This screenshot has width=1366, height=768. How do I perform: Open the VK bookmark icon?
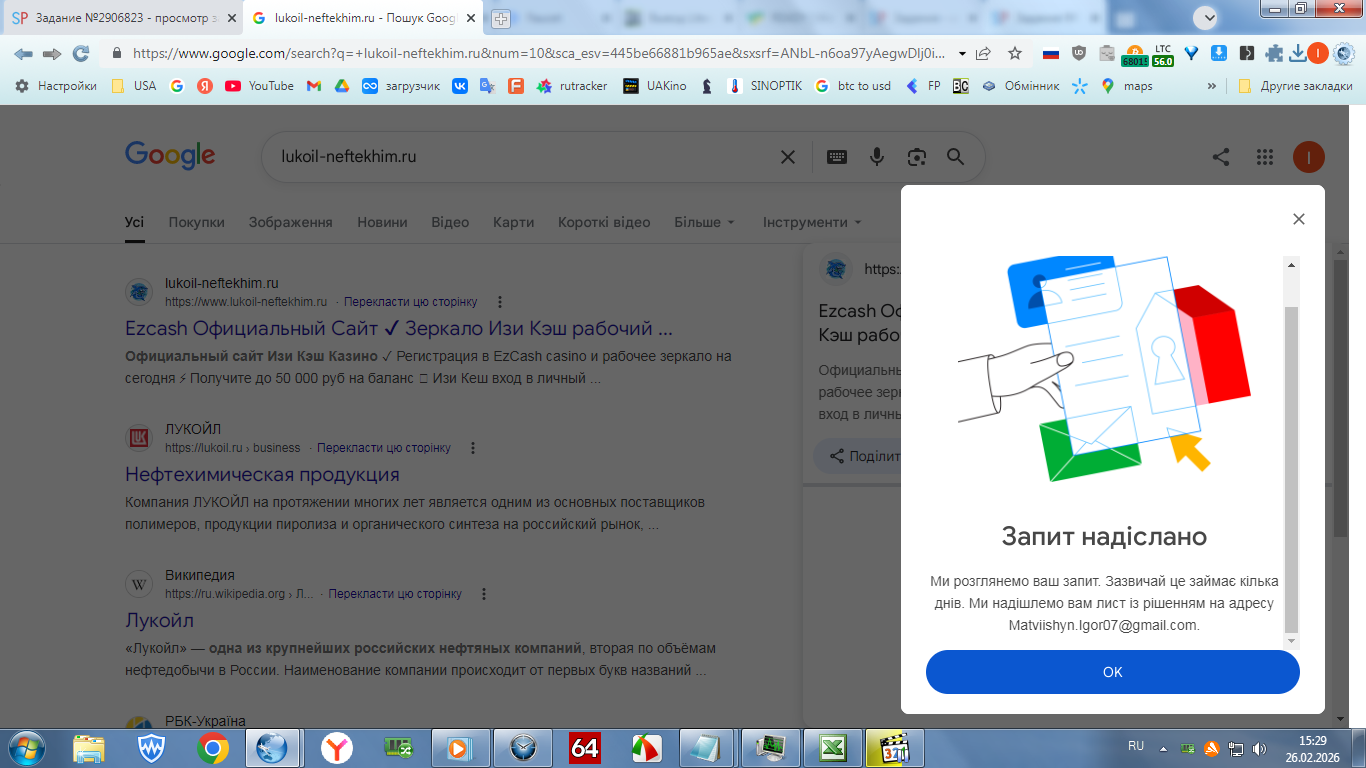(460, 86)
